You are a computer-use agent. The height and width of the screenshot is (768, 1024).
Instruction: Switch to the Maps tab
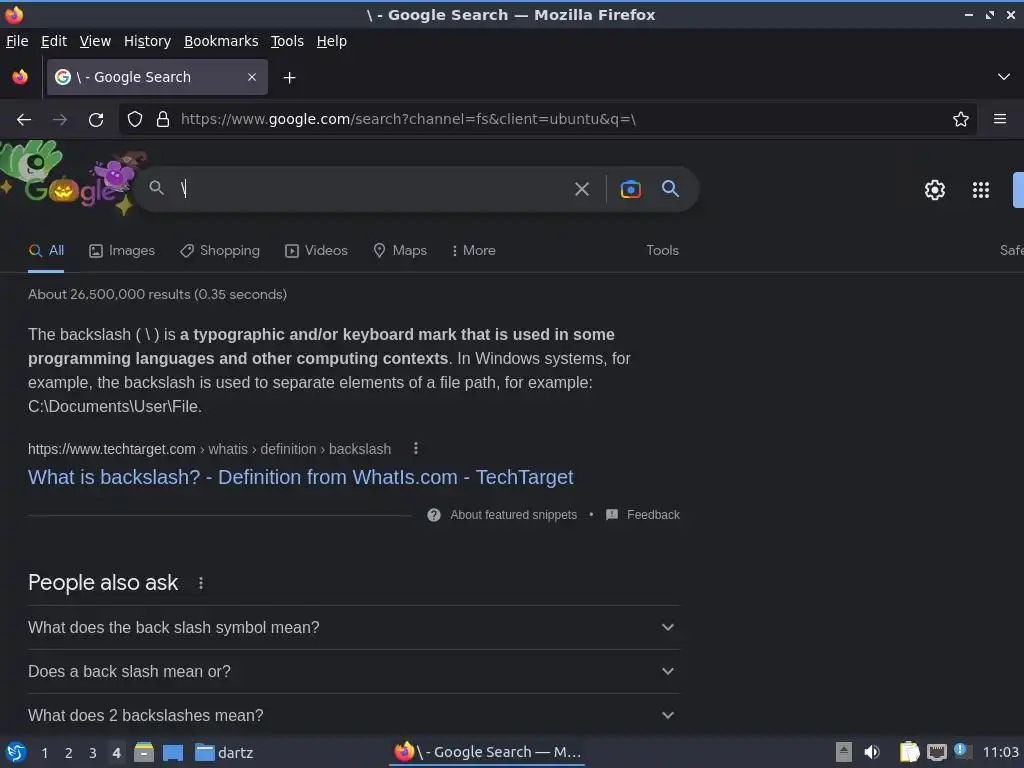(x=400, y=251)
